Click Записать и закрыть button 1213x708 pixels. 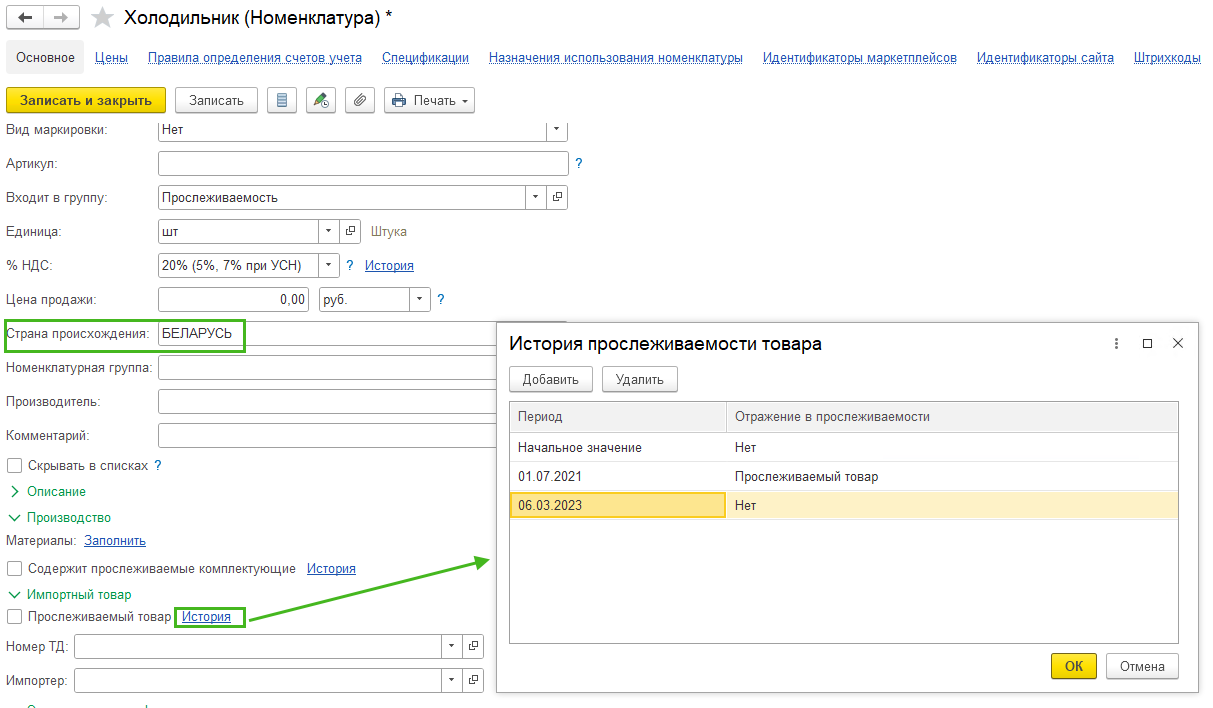pyautogui.click(x=86, y=100)
